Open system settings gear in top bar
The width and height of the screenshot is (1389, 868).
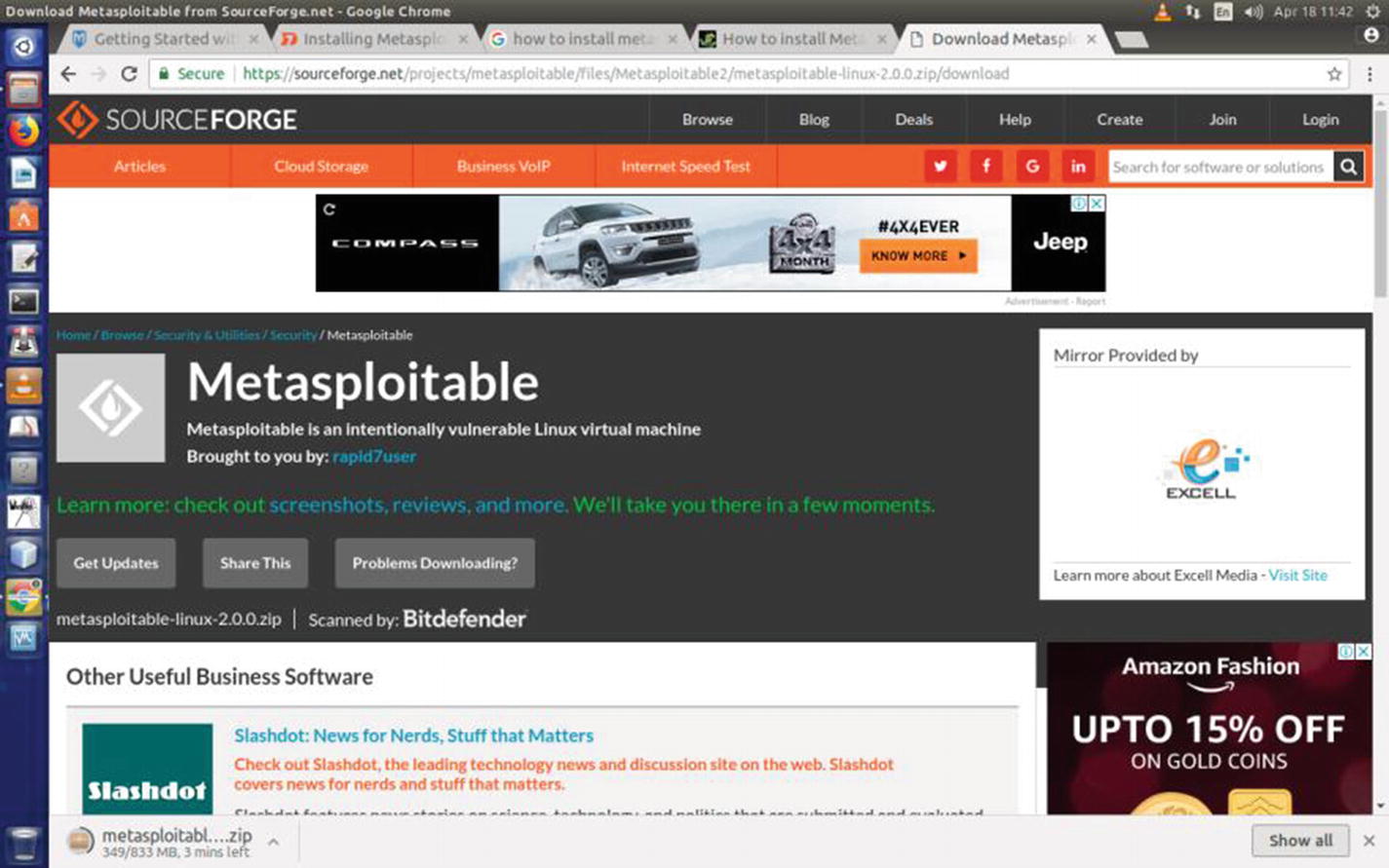pos(1373,12)
